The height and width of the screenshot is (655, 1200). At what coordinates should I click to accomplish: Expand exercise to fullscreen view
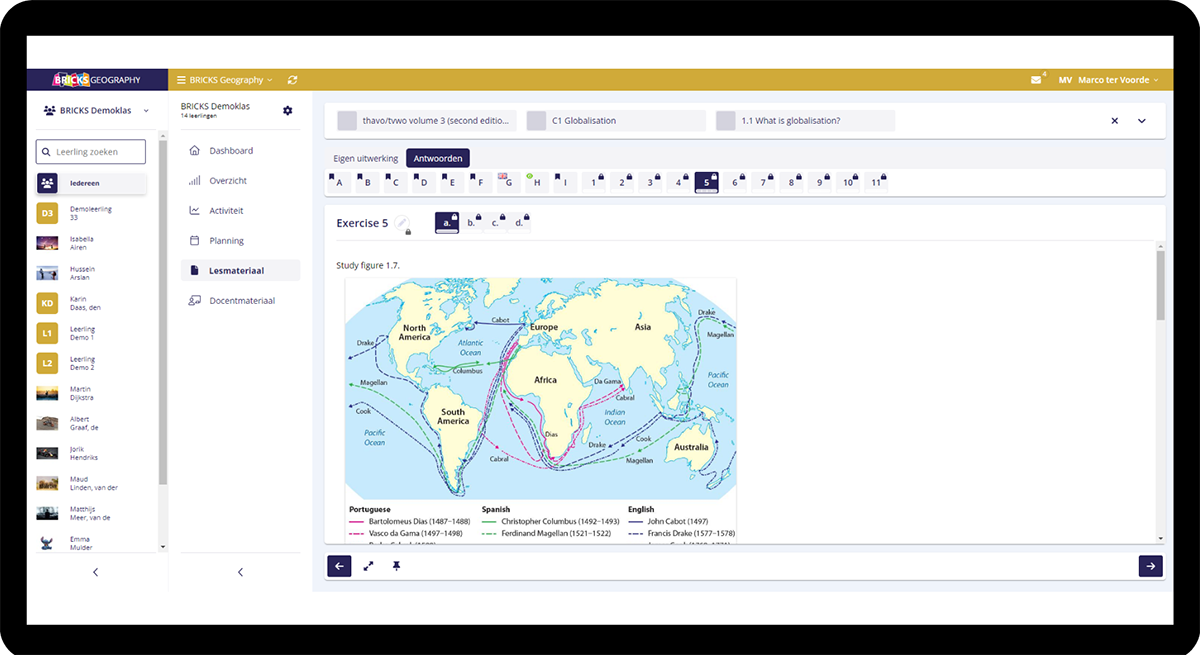[368, 566]
